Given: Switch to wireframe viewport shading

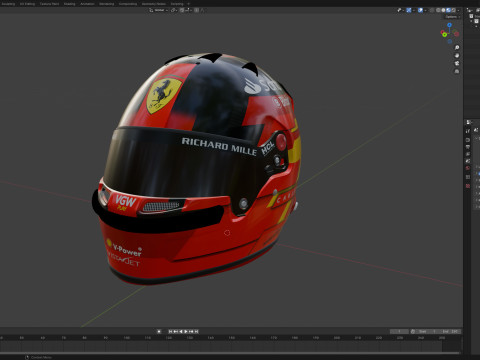Looking at the screenshot, I should coord(438,10).
